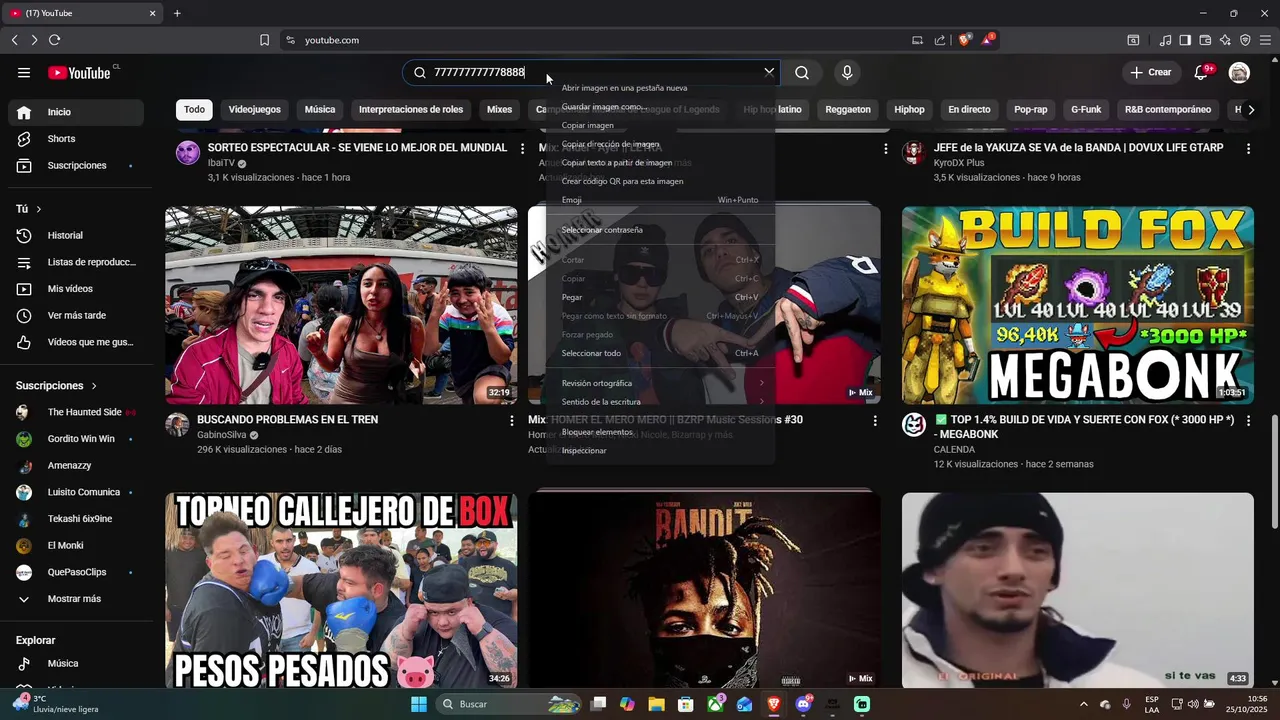Choose Emoji in context menu

point(661,200)
